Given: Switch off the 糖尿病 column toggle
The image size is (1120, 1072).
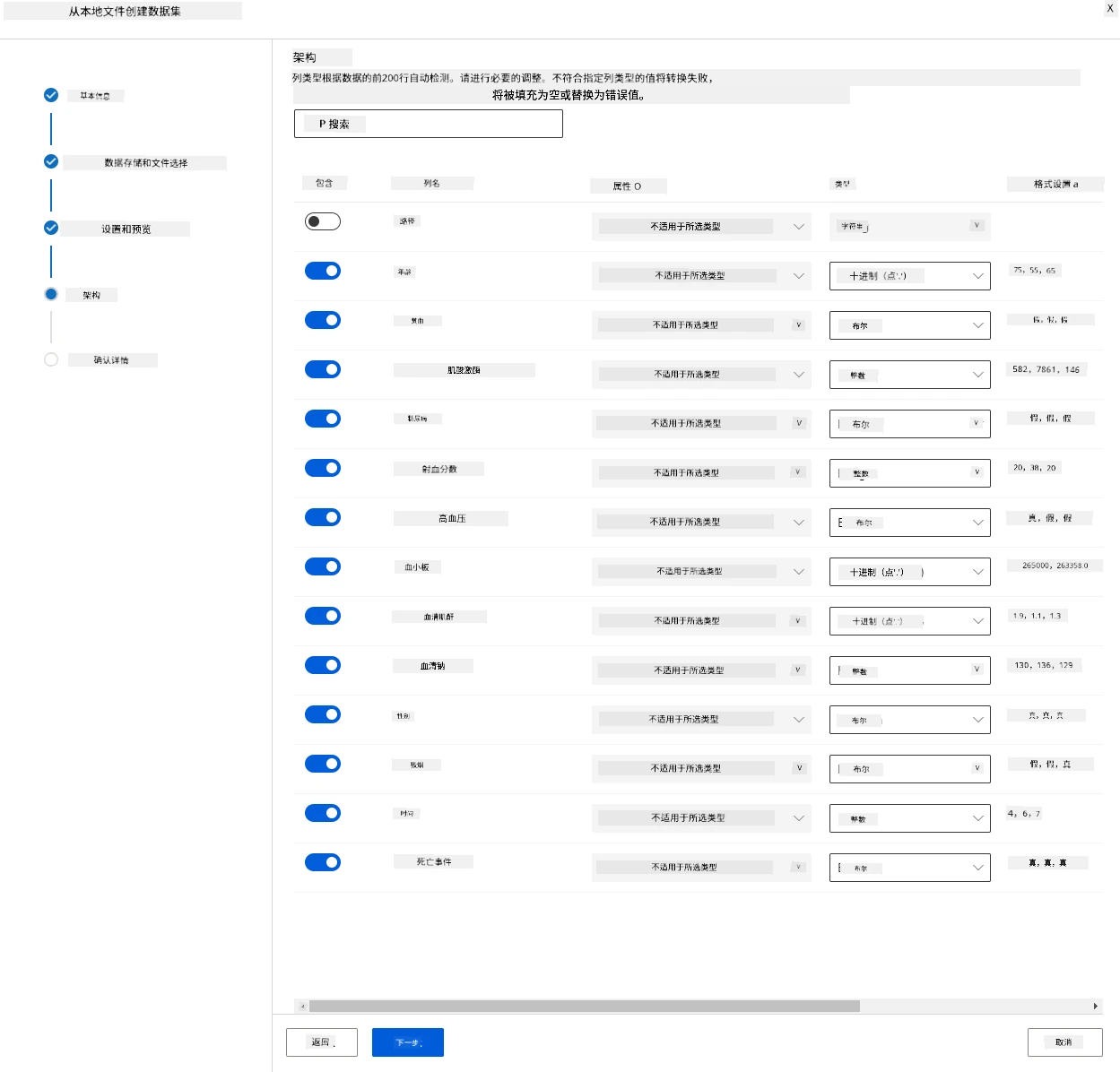Looking at the screenshot, I should click(x=323, y=419).
